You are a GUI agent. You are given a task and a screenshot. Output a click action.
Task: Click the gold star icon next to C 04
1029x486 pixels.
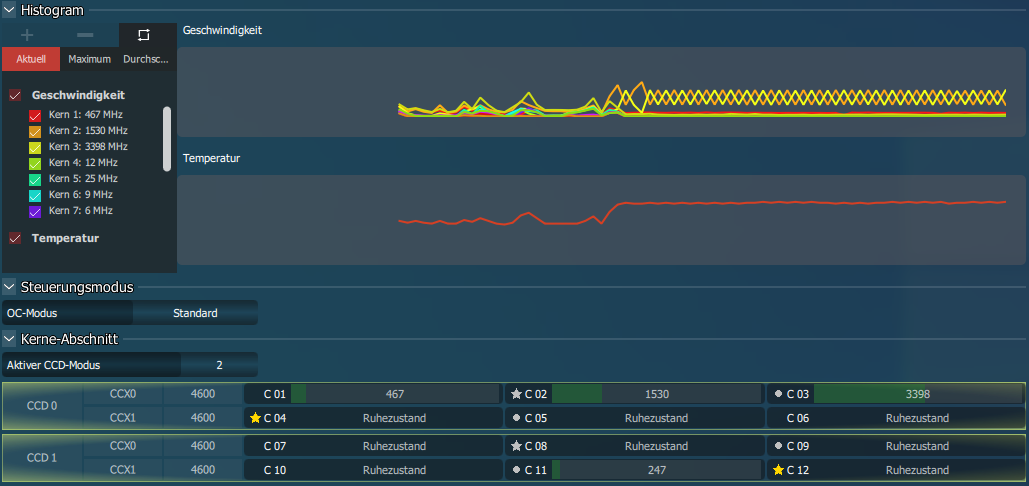tap(255, 418)
